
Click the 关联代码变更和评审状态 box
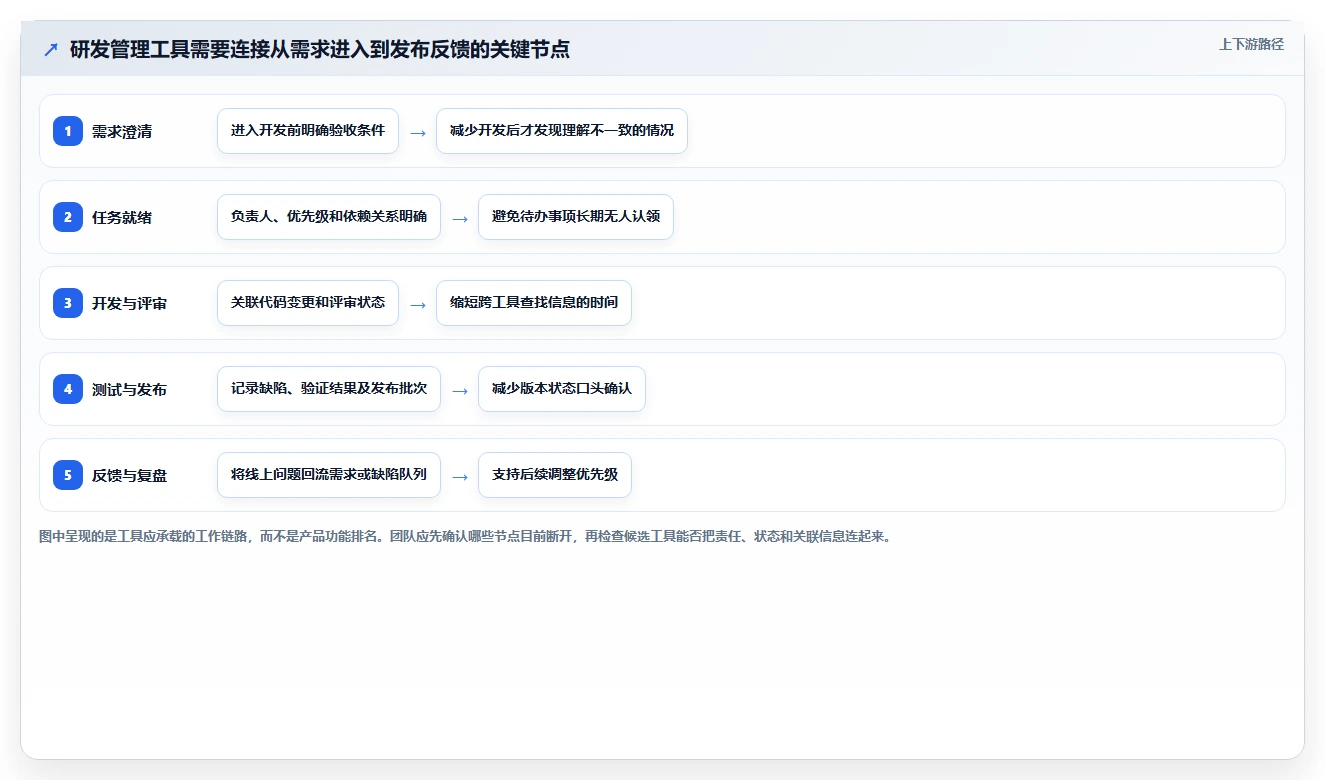click(x=308, y=303)
